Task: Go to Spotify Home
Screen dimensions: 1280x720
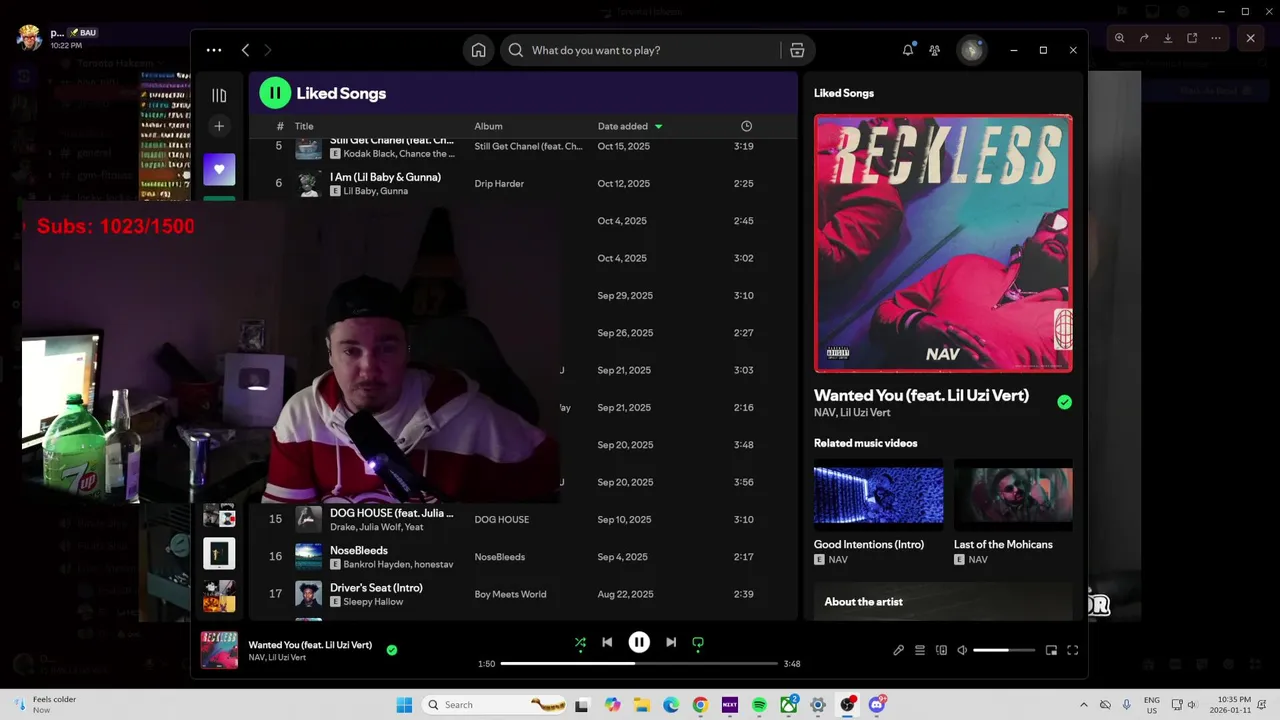Action: [x=479, y=50]
